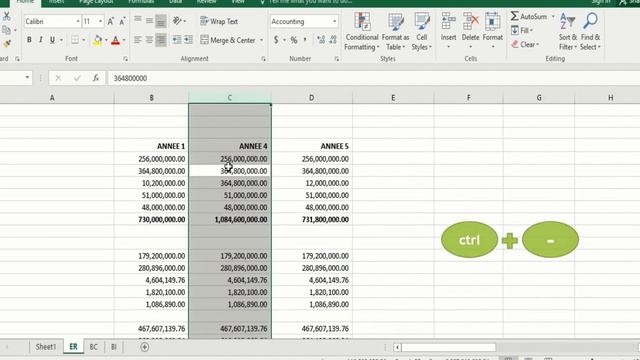The width and height of the screenshot is (640, 360).
Task: Open the Calibri font name dropdown
Action: point(78,21)
